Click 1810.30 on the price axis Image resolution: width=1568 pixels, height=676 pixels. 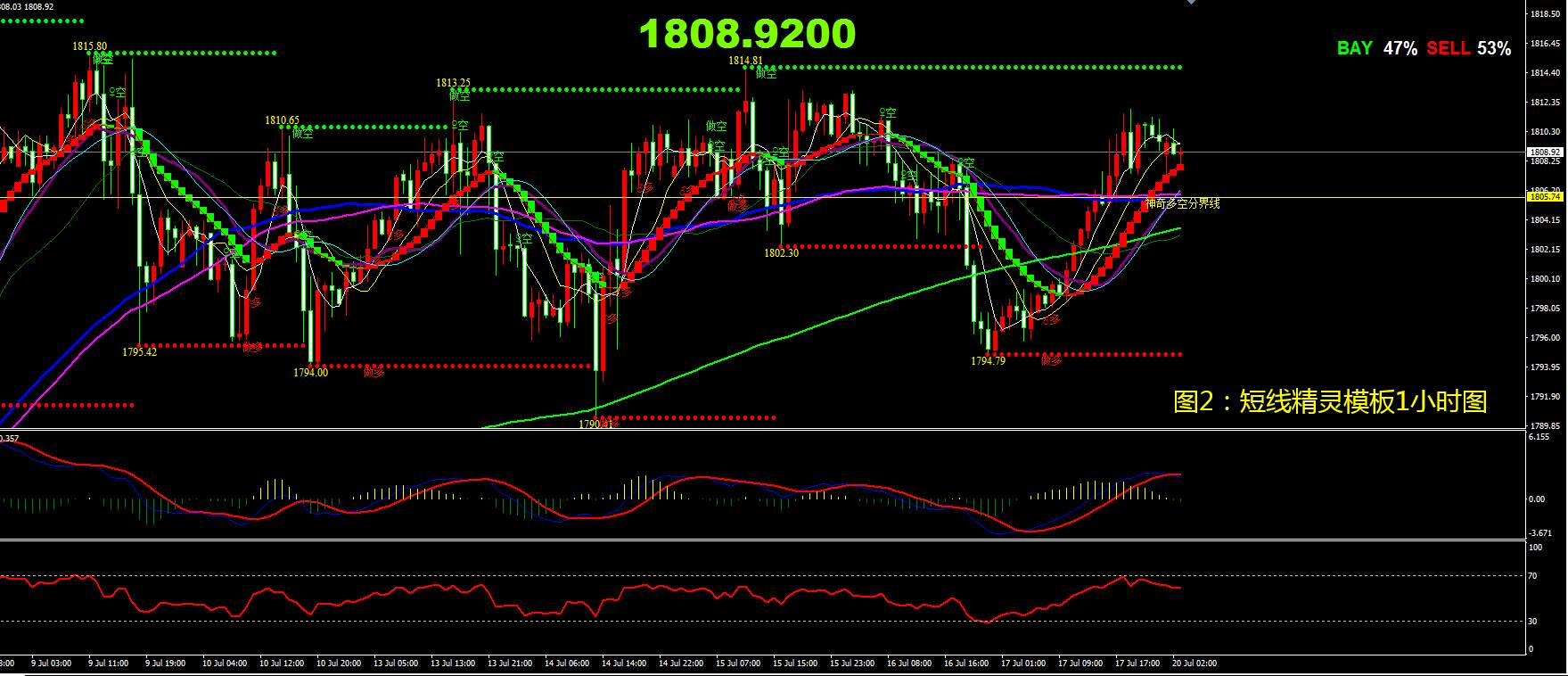click(1544, 132)
